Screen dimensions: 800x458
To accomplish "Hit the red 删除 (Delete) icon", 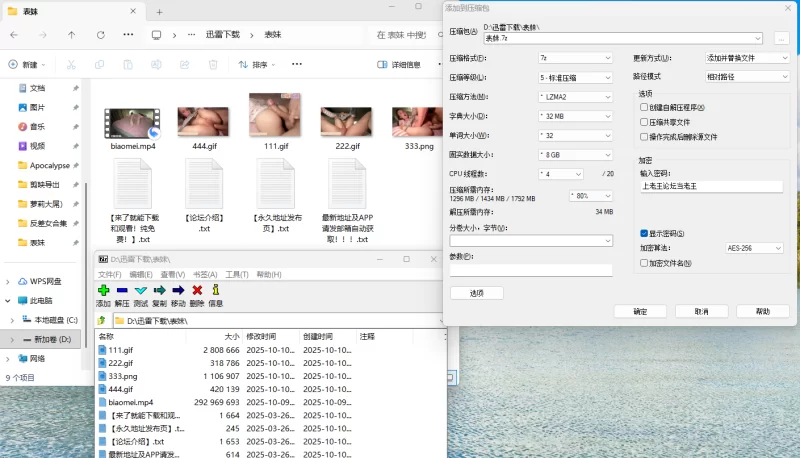I will 197,290.
